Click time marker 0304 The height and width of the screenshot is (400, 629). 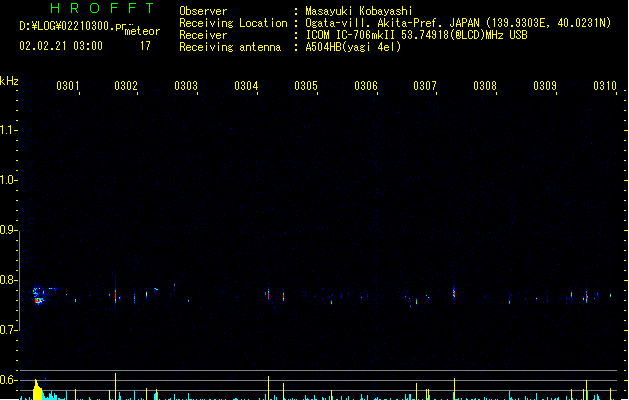tap(246, 85)
